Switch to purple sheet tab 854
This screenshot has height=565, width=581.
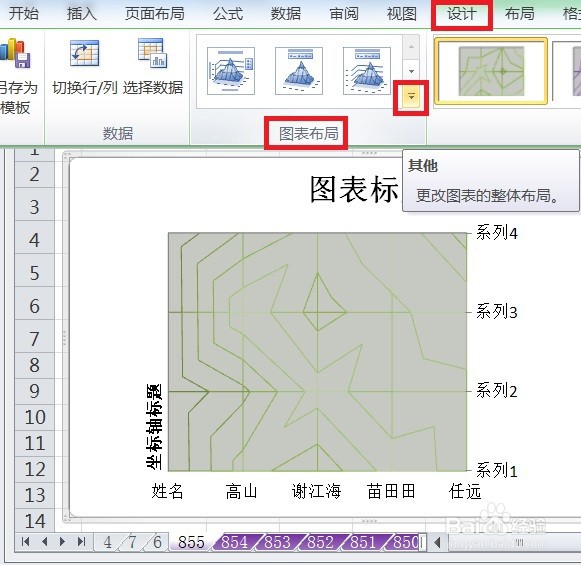234,542
